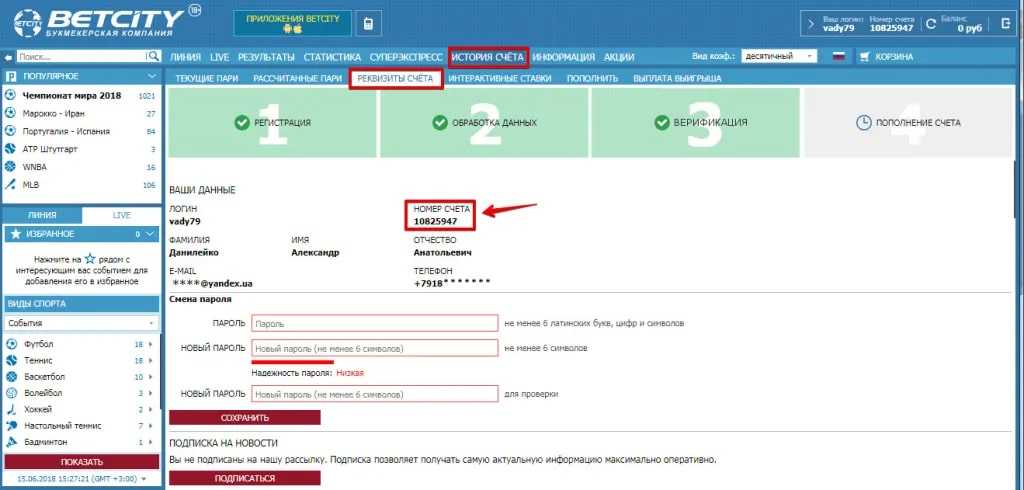Viewport: 1024px width, 490px height.
Task: Click the Пополнение счета step 4
Action: 908,122
